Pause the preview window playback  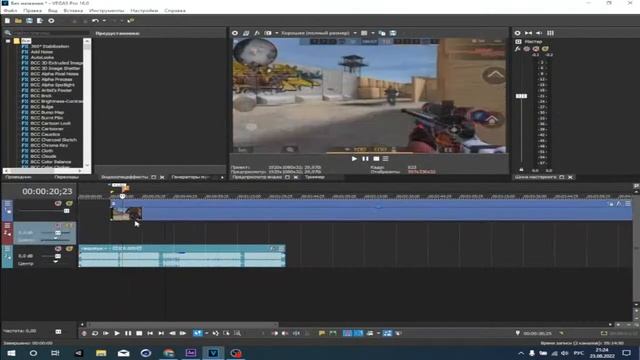click(365, 159)
